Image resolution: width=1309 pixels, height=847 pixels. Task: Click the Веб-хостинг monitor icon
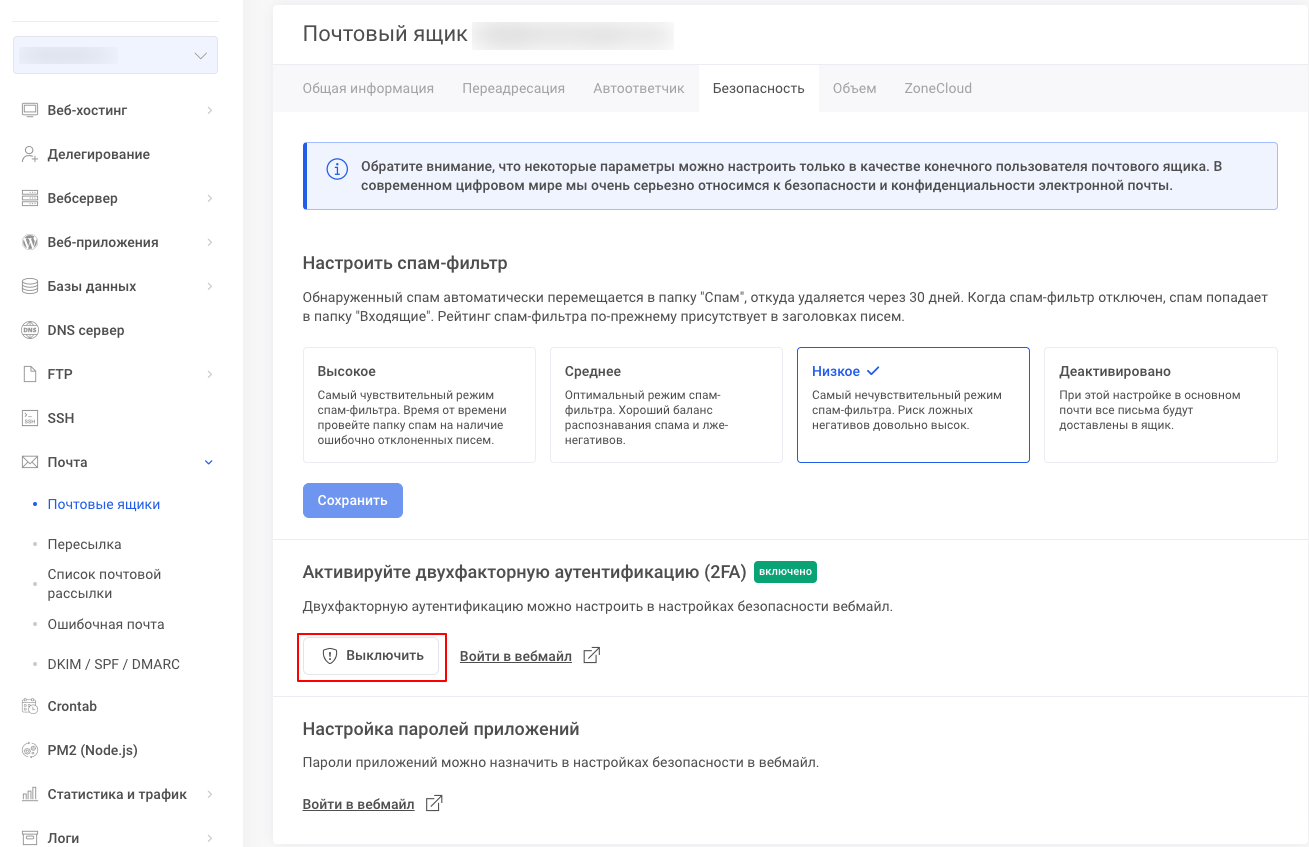coord(30,110)
